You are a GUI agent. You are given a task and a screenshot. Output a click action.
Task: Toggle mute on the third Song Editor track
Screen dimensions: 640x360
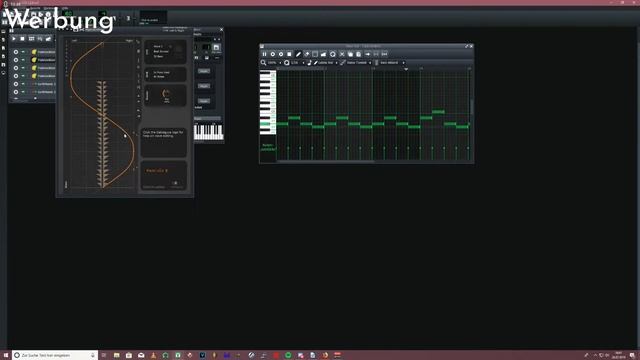point(23,68)
